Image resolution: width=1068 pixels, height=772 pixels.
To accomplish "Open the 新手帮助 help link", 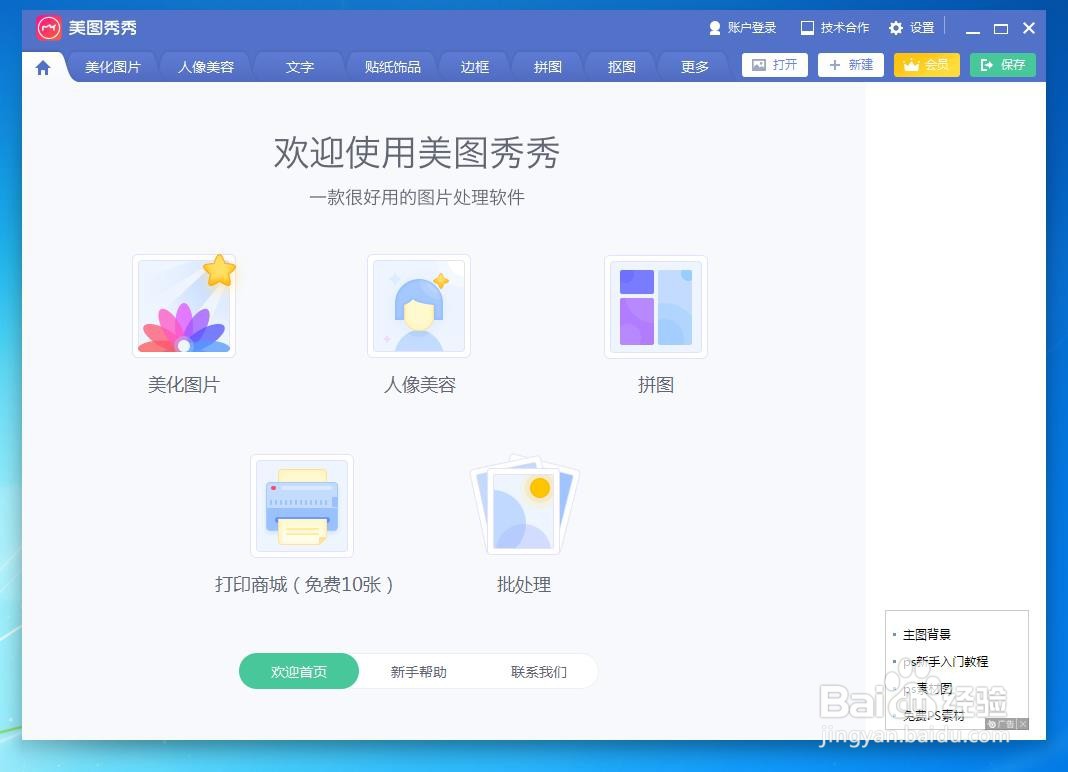I will pyautogui.click(x=419, y=671).
